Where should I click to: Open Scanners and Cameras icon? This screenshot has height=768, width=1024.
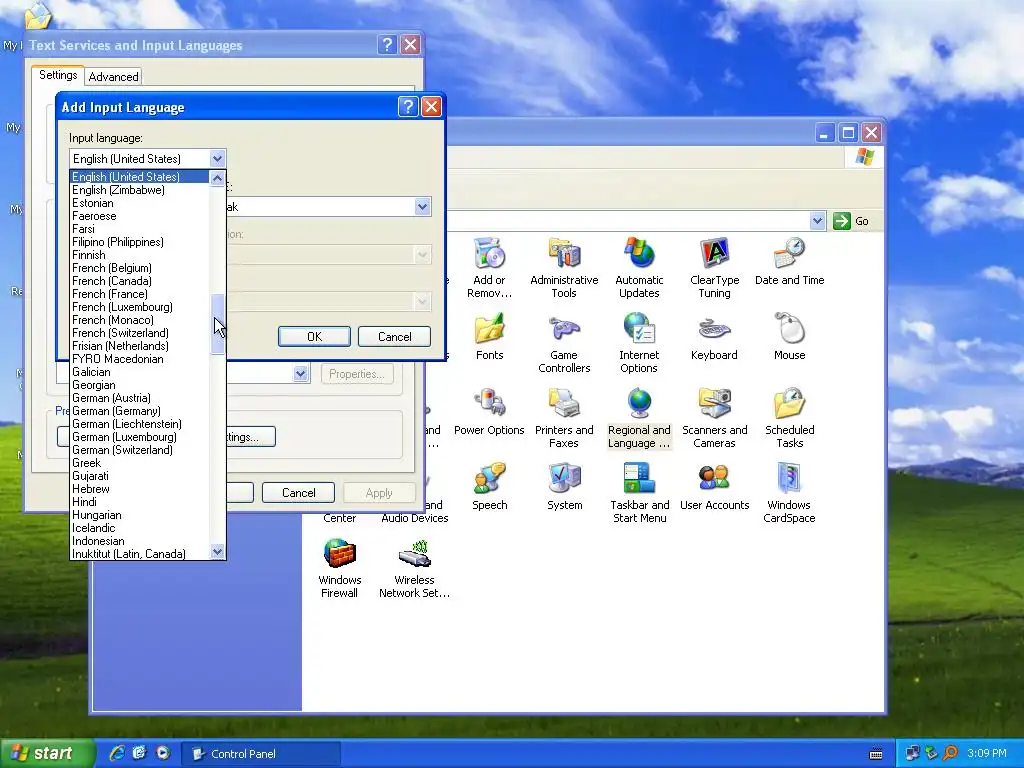coord(714,418)
